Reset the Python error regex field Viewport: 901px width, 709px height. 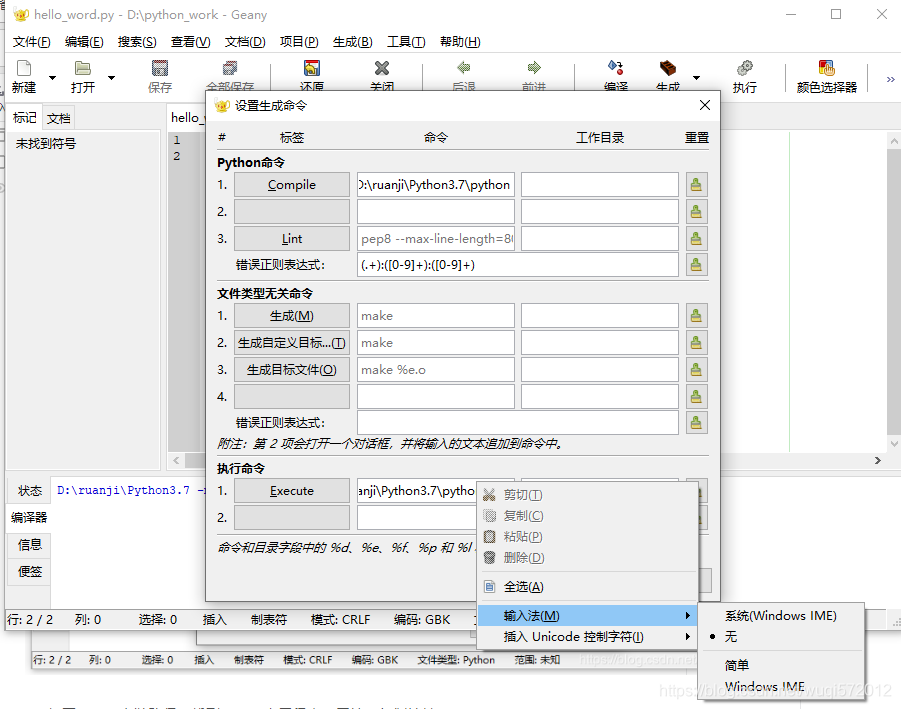tap(696, 265)
